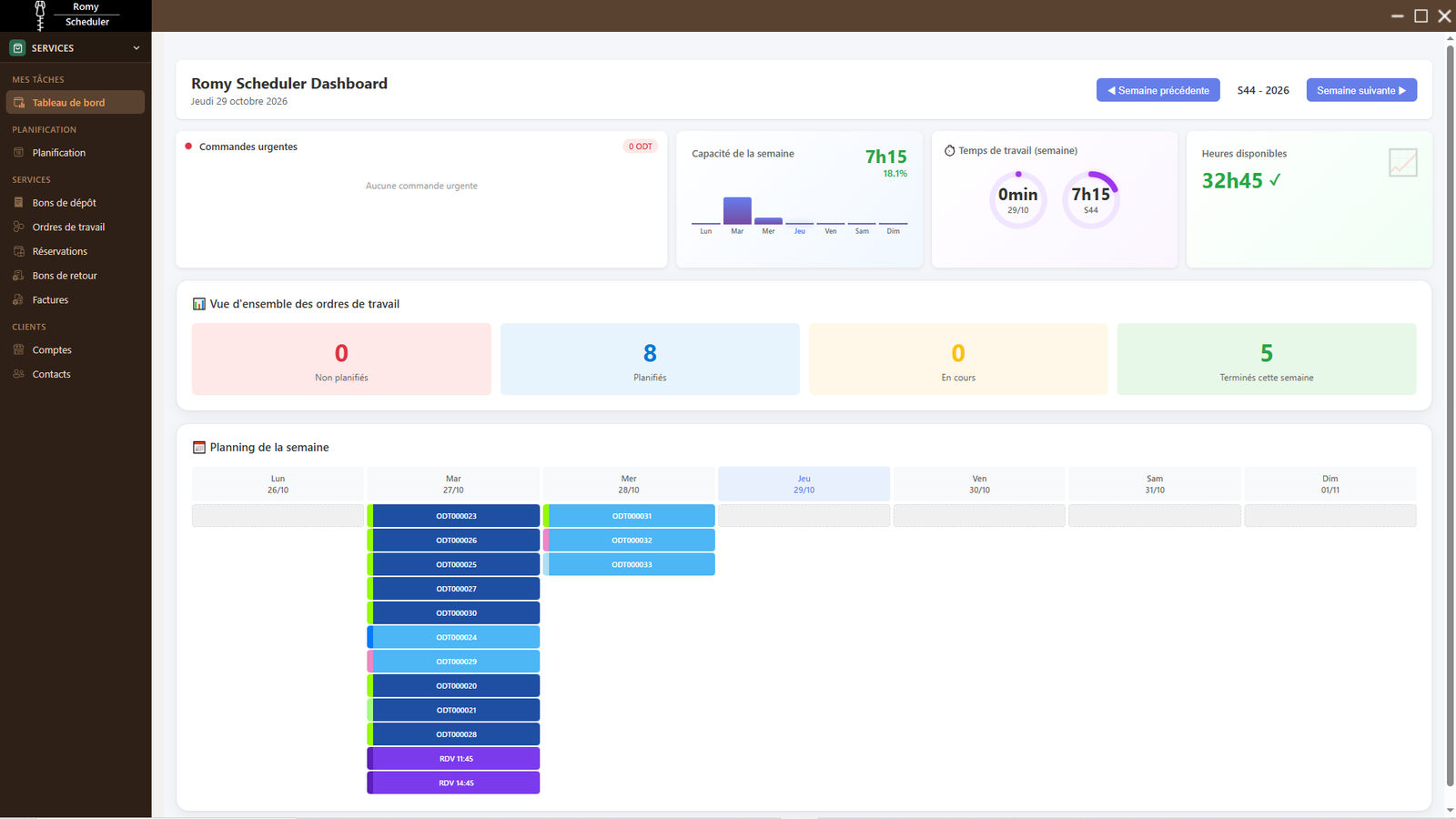Select the Non planifiés summary card
Screen dimensions: 1456x819
pos(341,359)
